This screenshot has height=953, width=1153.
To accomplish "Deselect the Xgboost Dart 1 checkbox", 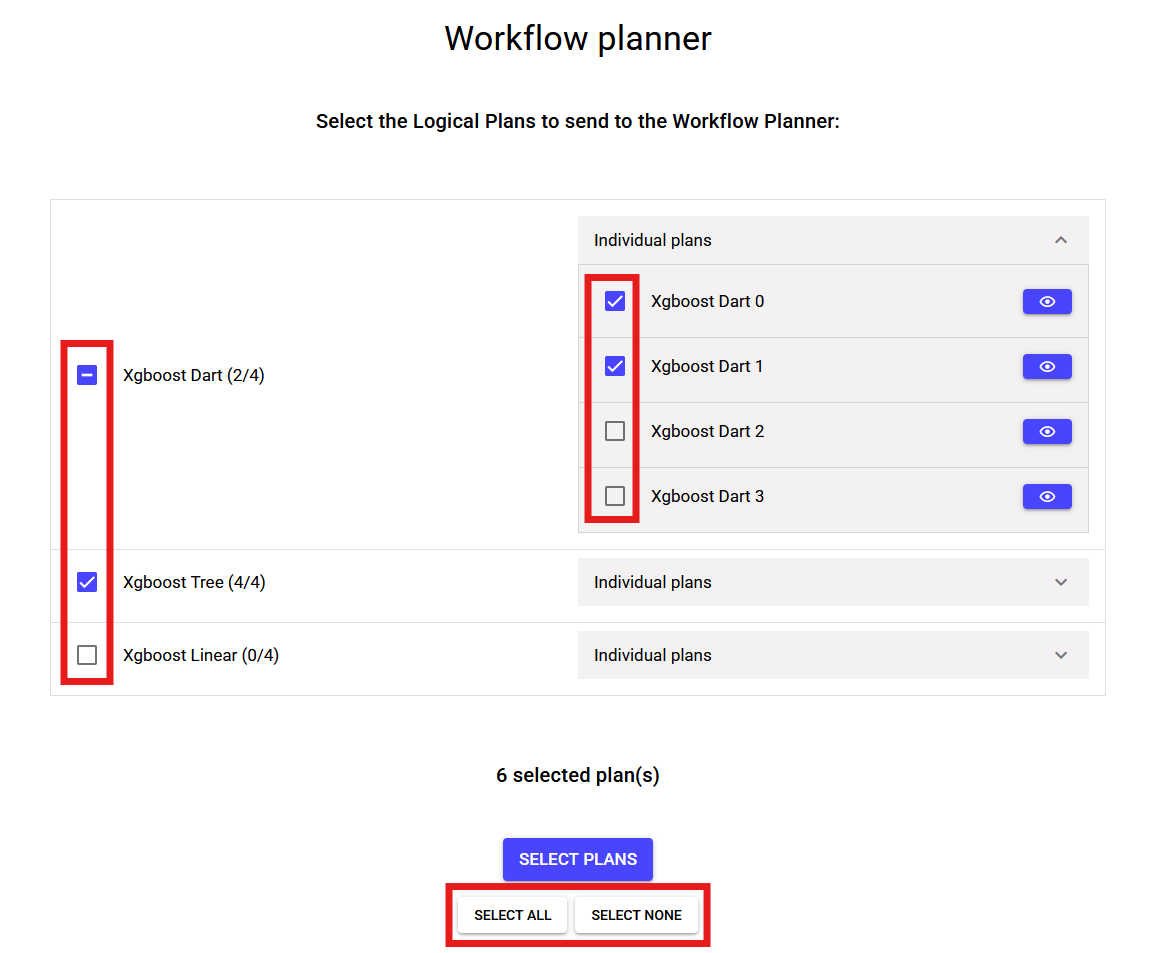I will [613, 366].
